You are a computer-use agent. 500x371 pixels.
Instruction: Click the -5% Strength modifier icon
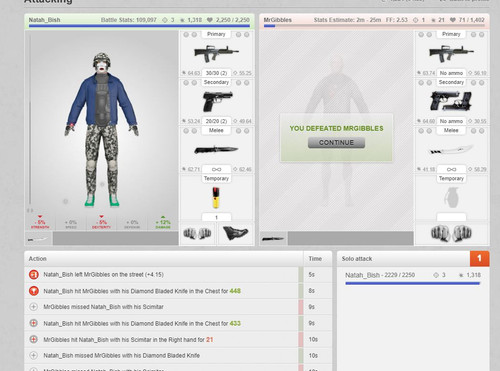pyautogui.click(x=40, y=222)
